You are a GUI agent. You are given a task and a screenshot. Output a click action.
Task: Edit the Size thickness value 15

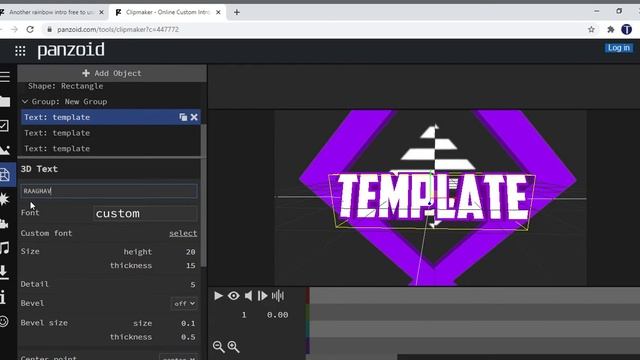[190, 266]
